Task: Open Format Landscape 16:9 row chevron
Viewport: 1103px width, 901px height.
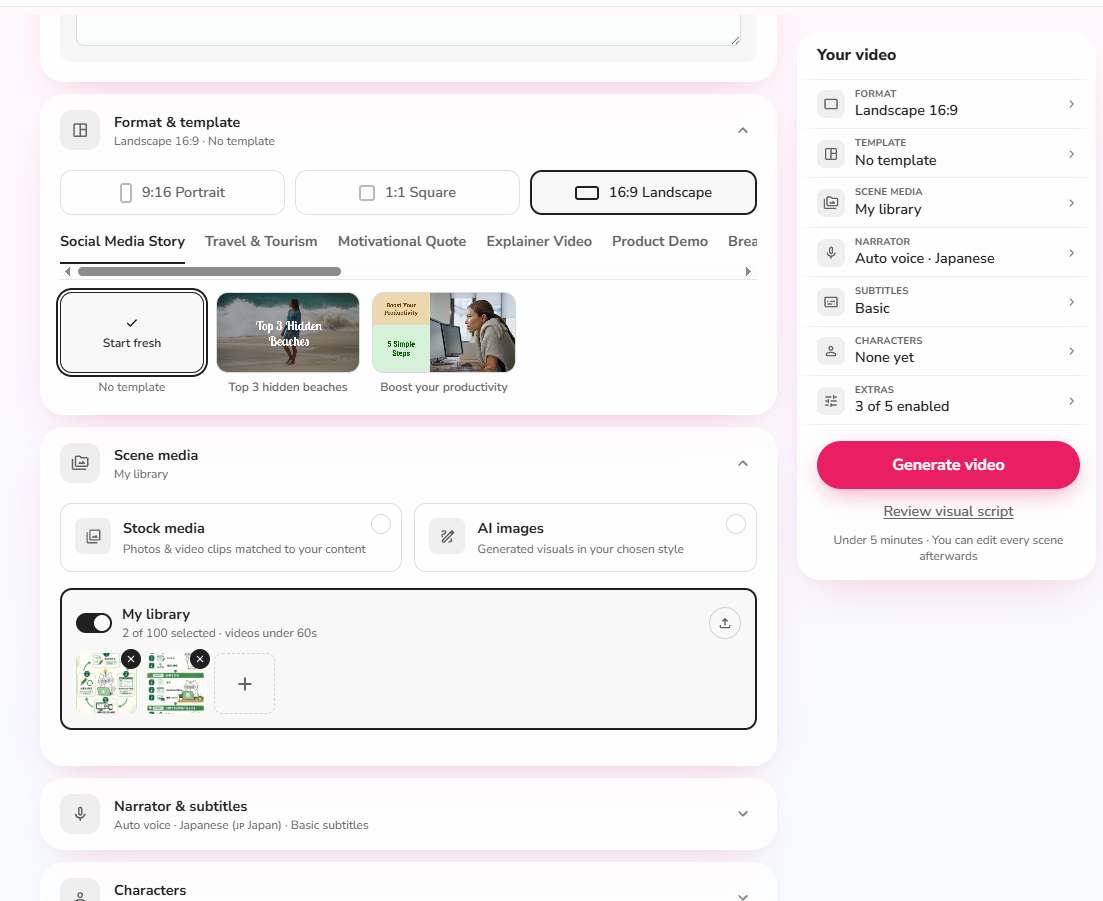Action: [1071, 104]
